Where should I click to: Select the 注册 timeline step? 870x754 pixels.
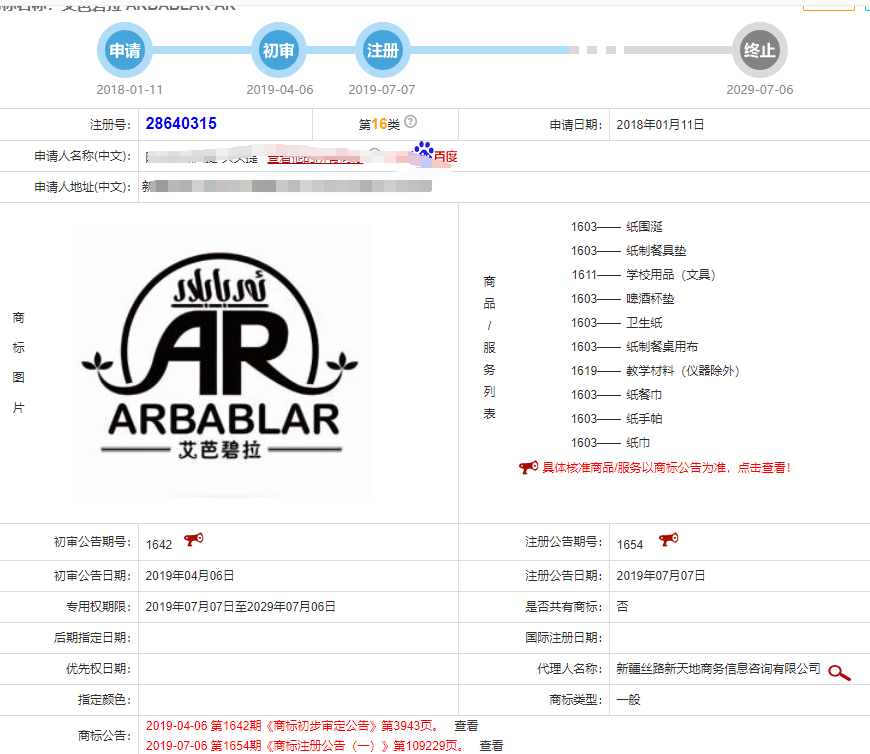tap(383, 50)
